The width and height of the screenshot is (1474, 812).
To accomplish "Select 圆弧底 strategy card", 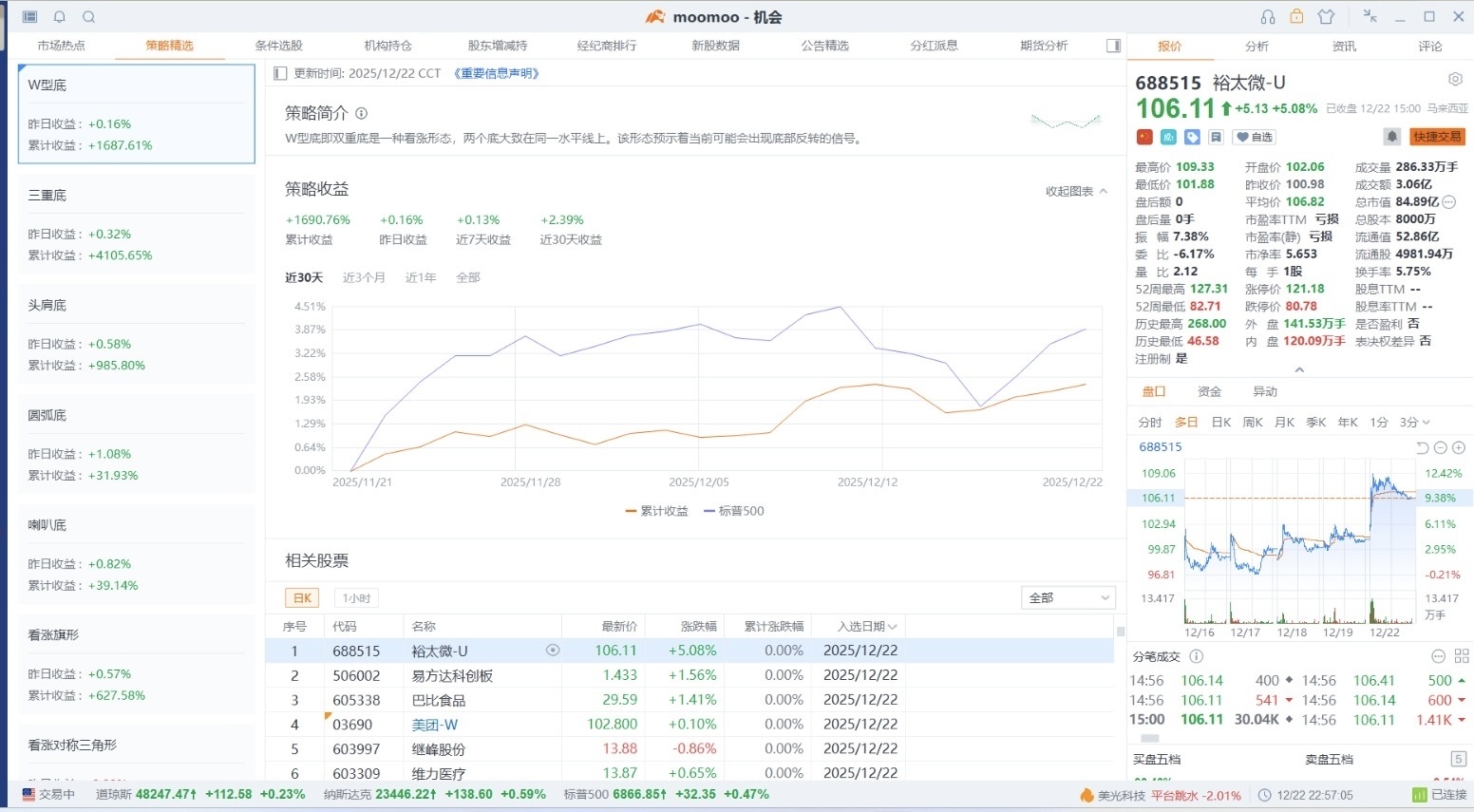I will click(137, 444).
